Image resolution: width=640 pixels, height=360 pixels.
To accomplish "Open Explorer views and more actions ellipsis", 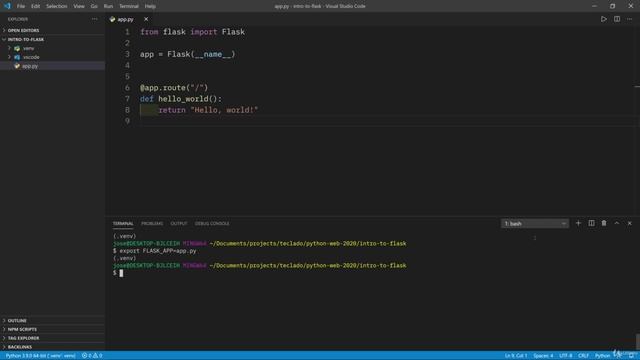I will pyautogui.click(x=95, y=19).
